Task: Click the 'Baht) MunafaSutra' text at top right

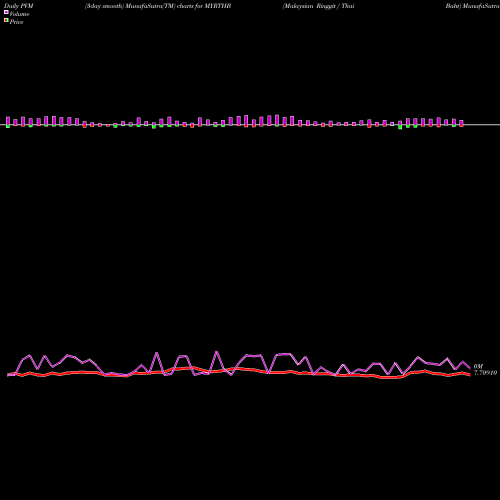Action: point(472,6)
